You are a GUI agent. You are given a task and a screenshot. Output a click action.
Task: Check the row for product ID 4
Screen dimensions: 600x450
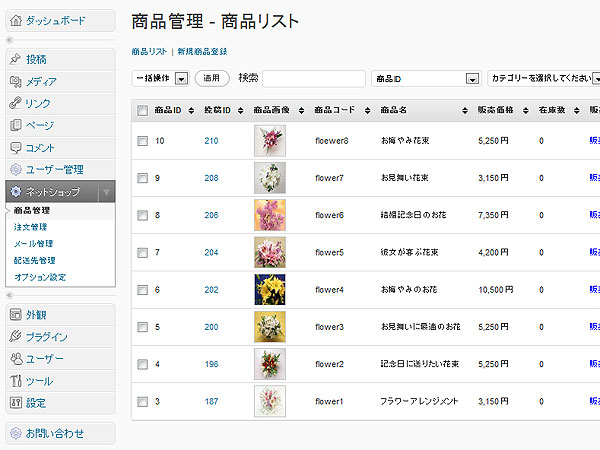pyautogui.click(x=142, y=364)
